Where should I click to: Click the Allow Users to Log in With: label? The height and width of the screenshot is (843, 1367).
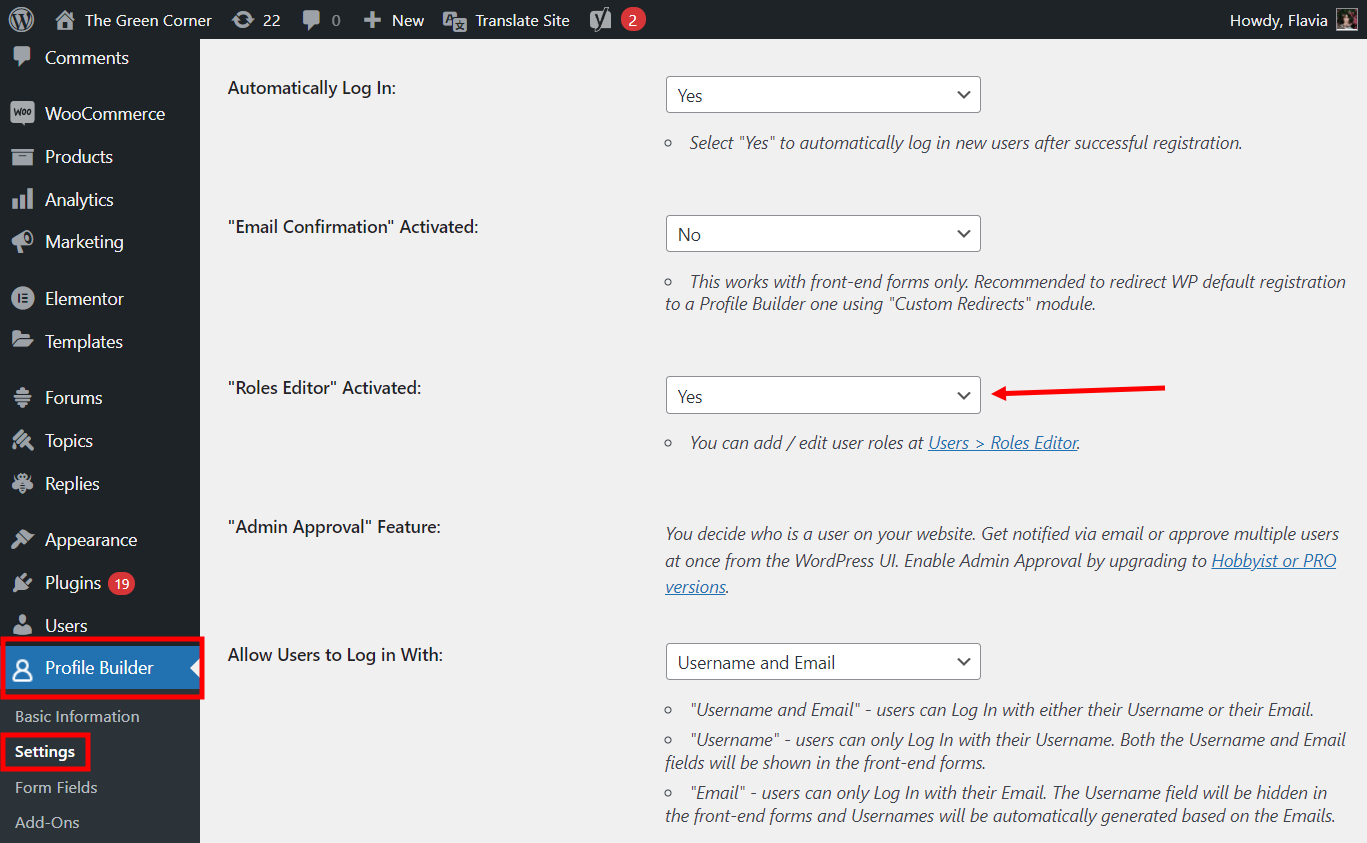(x=335, y=655)
